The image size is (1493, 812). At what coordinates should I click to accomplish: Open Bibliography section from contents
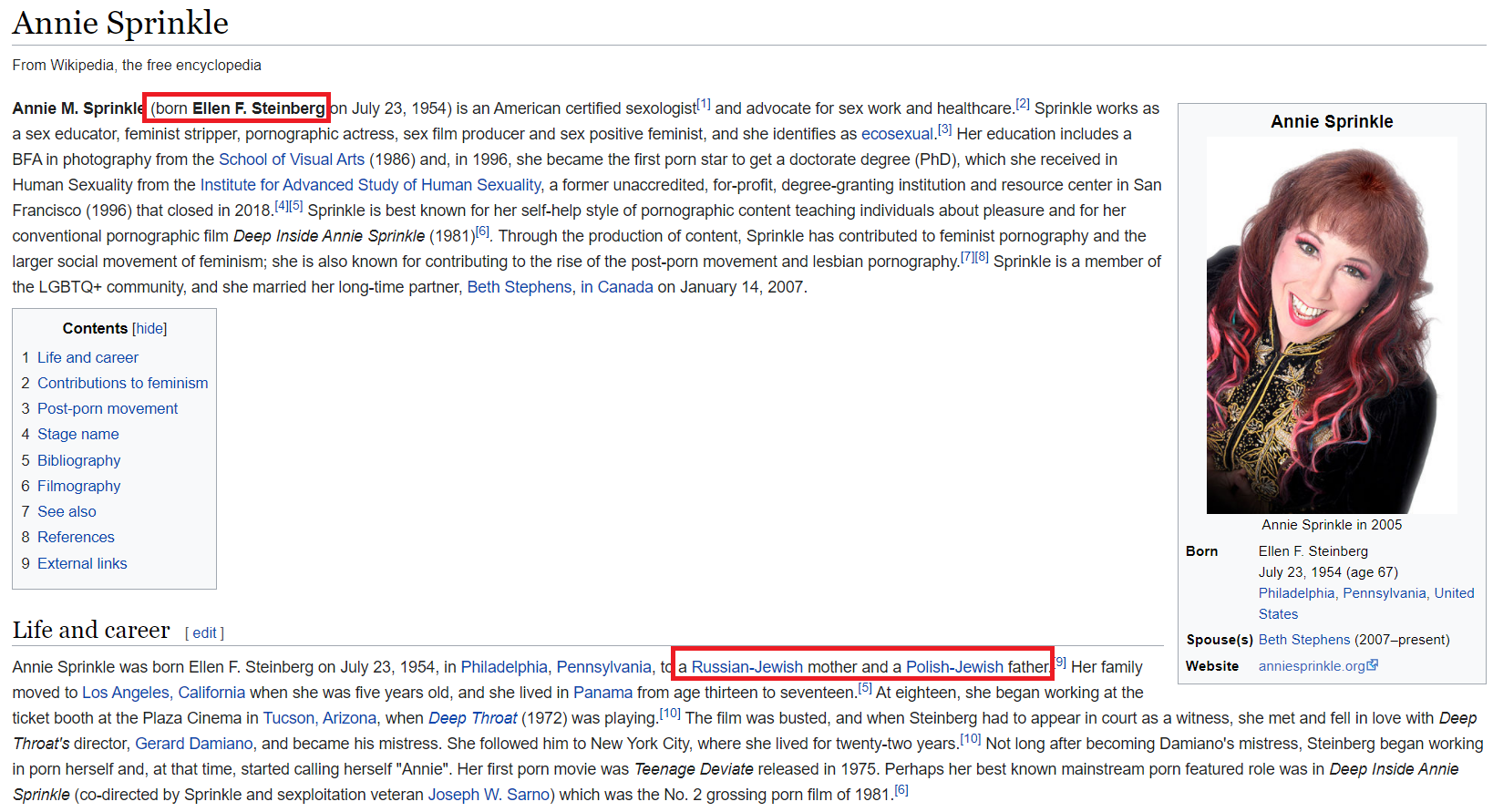(78, 460)
